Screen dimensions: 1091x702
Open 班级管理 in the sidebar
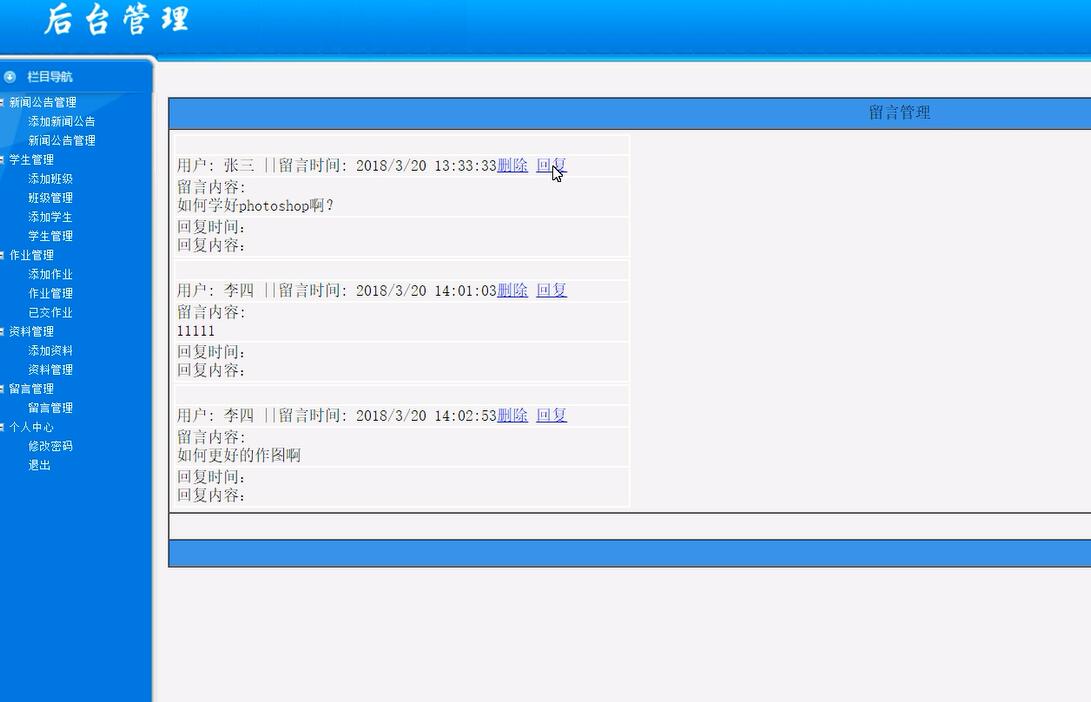[x=50, y=198]
